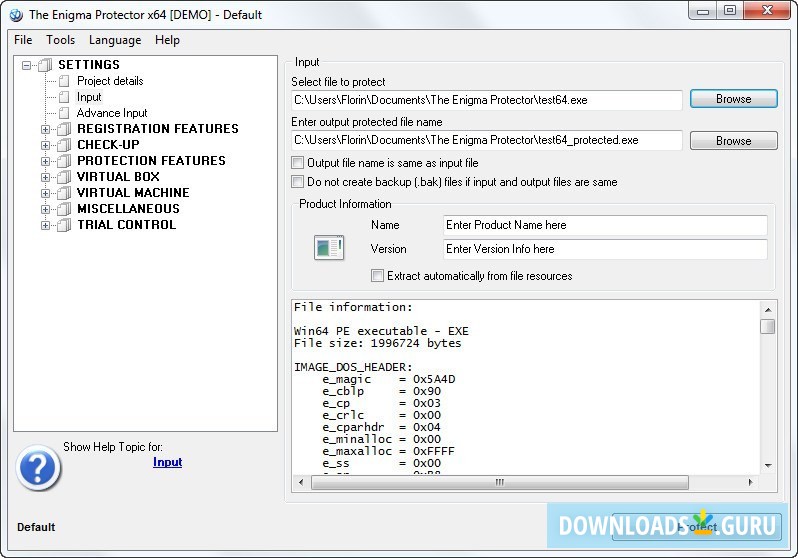798x558 pixels.
Task: Expand the TRIAL CONTROL node
Action: point(45,226)
